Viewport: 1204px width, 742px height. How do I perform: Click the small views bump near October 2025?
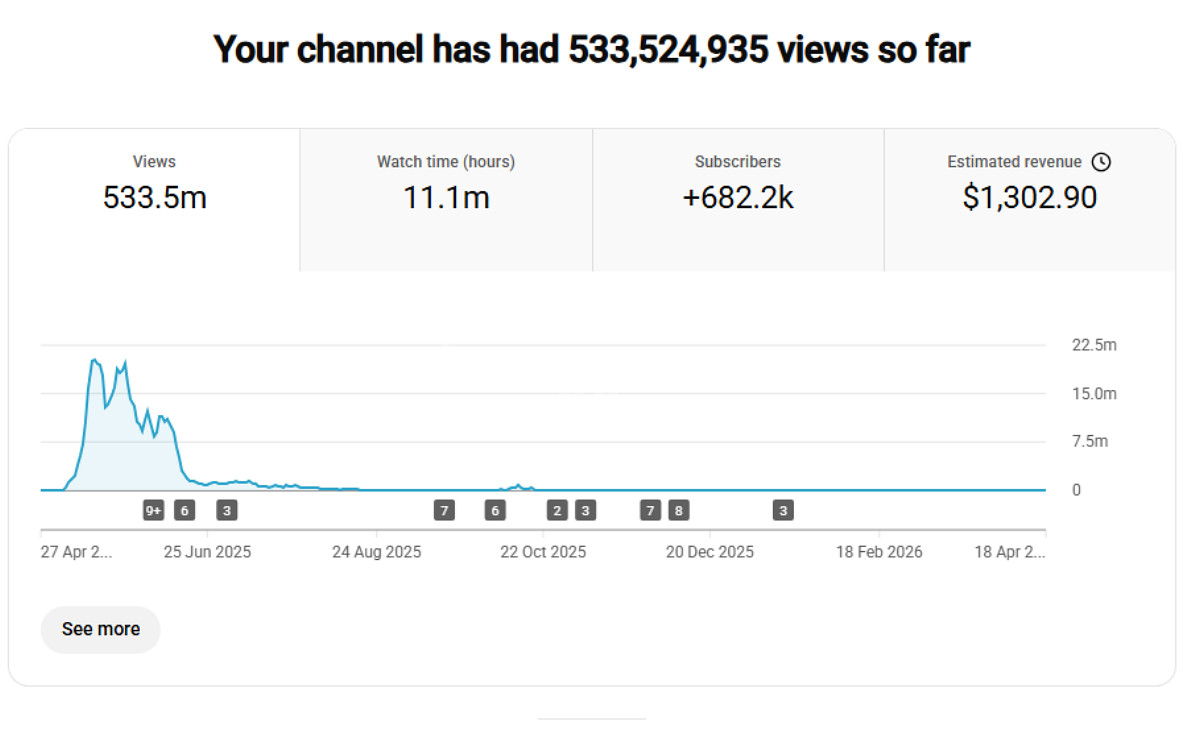(518, 486)
